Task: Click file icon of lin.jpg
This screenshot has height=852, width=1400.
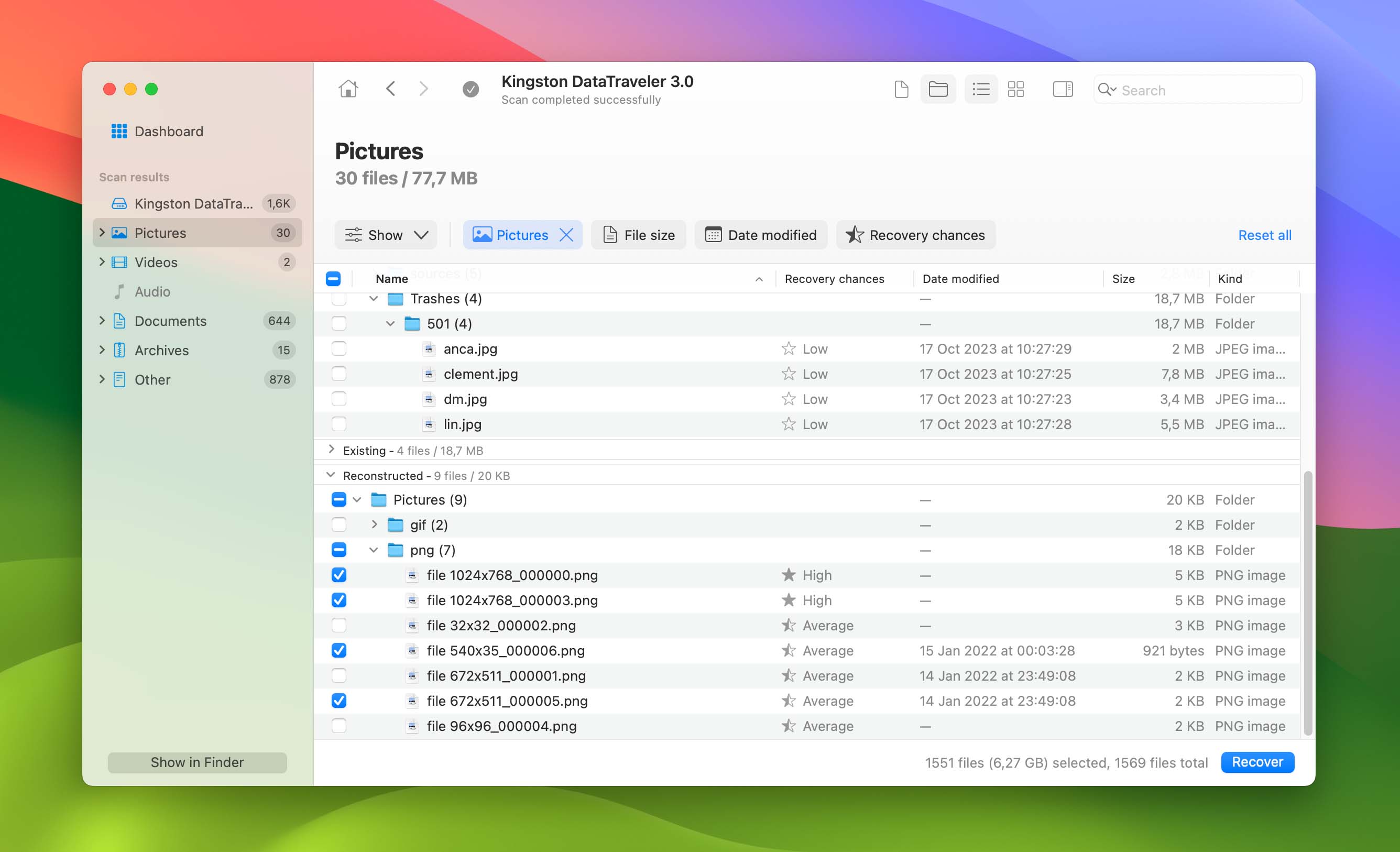Action: coord(429,424)
